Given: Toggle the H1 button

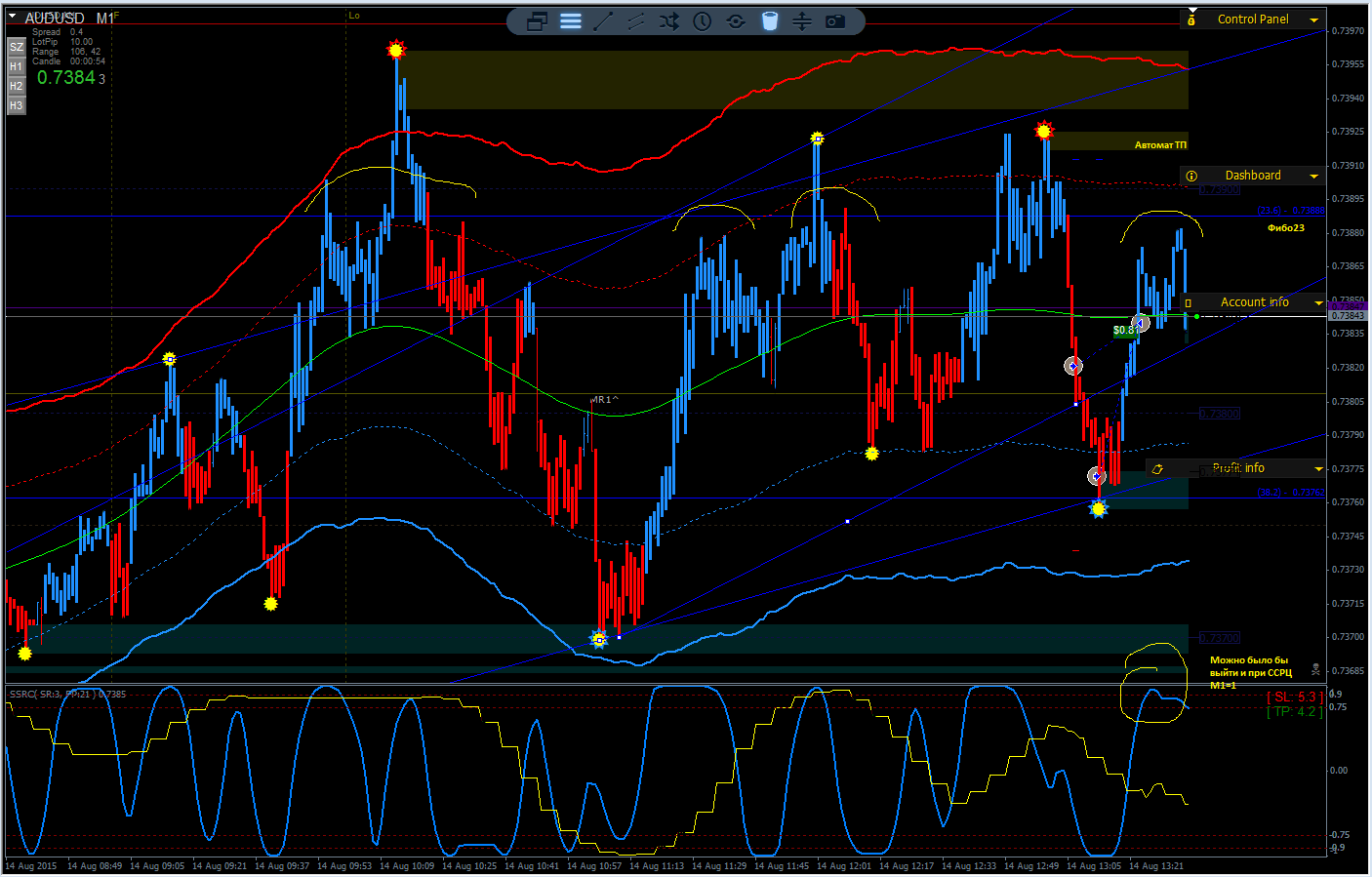Looking at the screenshot, I should (x=16, y=66).
